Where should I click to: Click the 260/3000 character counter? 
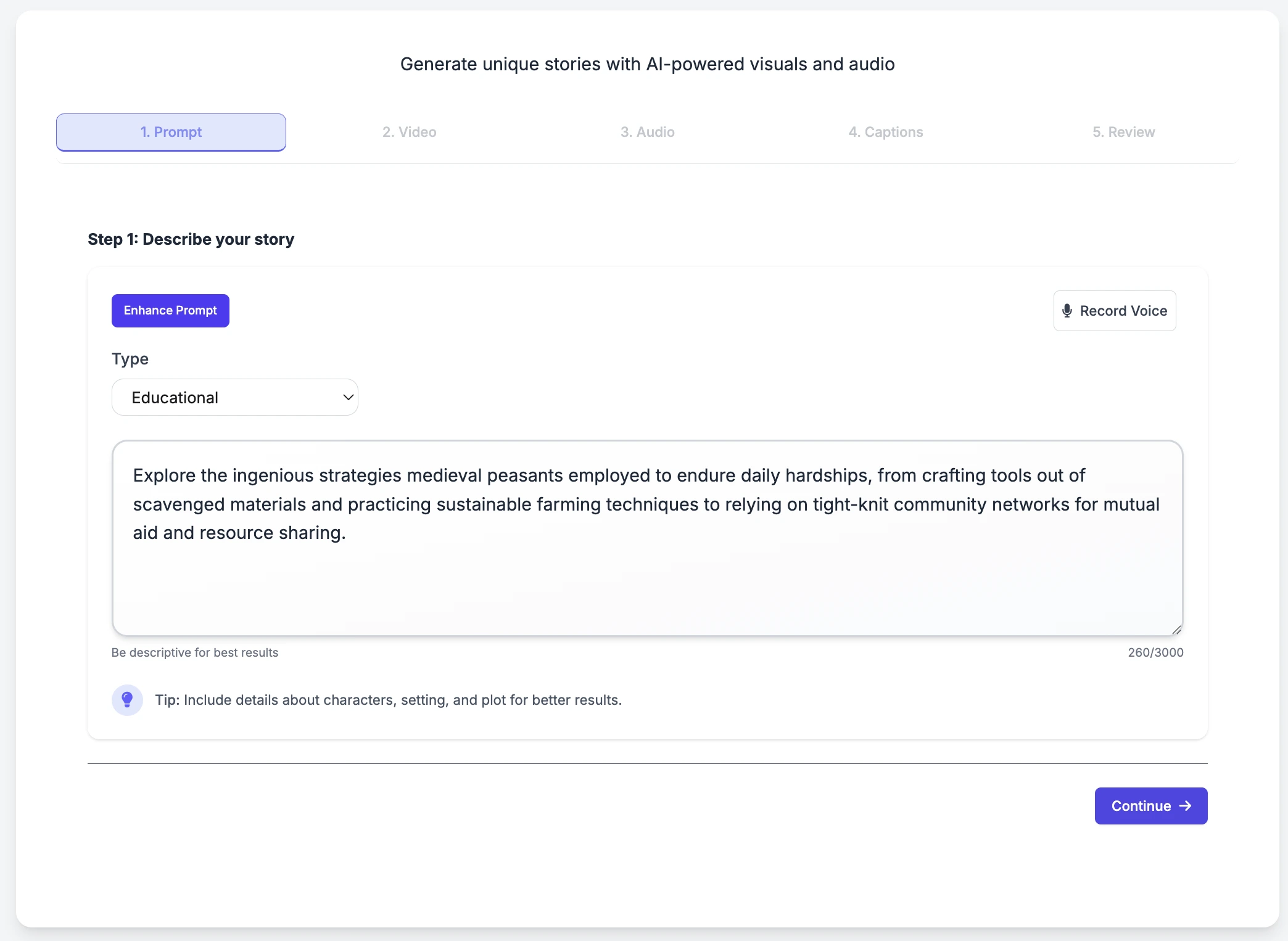1155,652
